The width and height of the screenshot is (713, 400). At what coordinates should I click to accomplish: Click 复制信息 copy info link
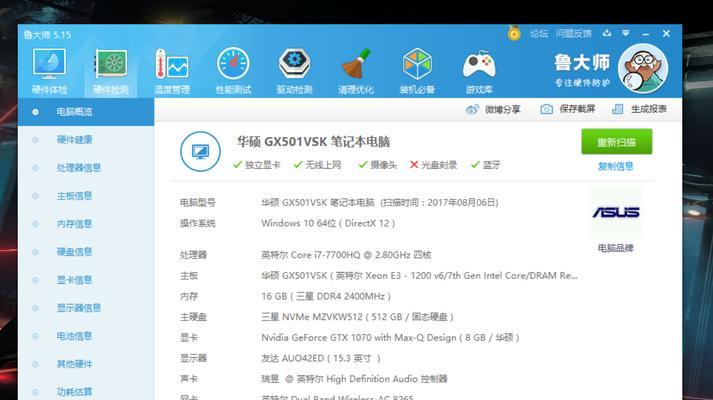coord(616,166)
